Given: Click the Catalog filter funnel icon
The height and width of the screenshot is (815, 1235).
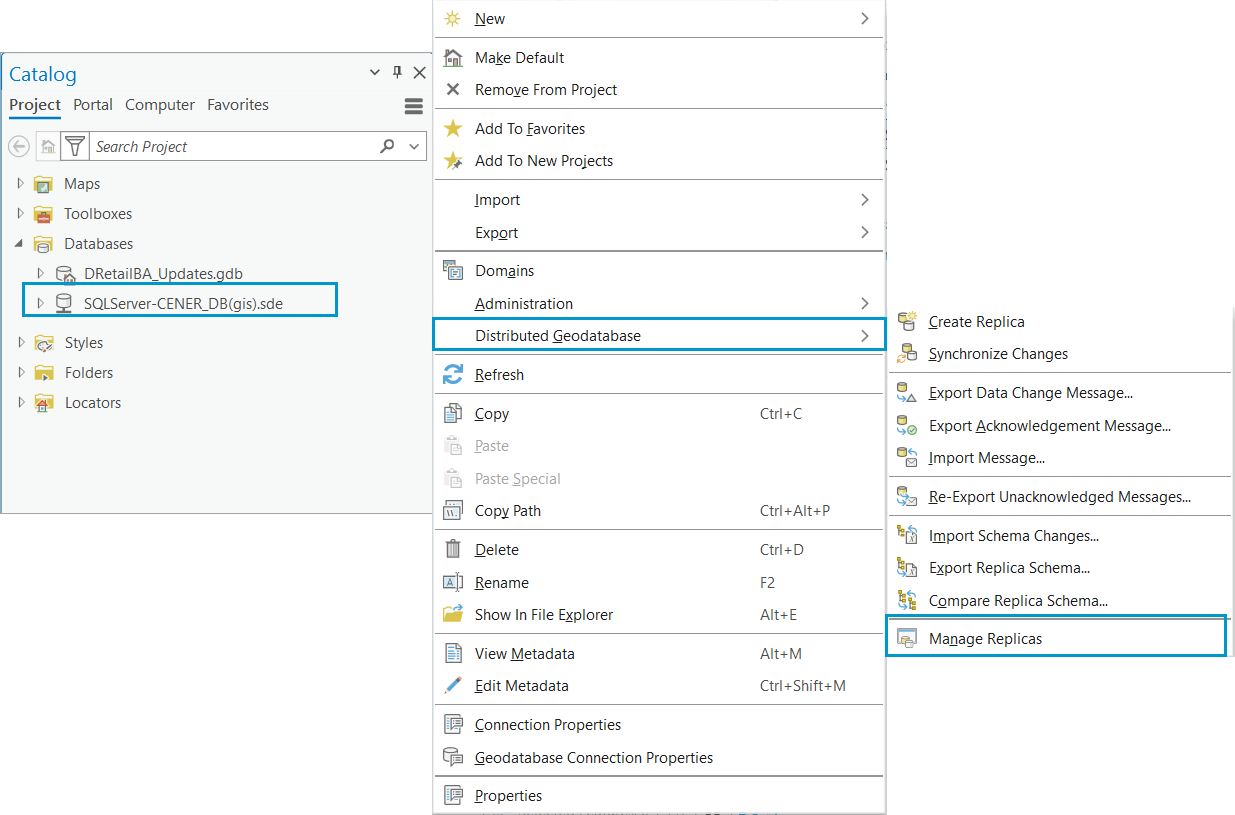Looking at the screenshot, I should click(x=75, y=146).
